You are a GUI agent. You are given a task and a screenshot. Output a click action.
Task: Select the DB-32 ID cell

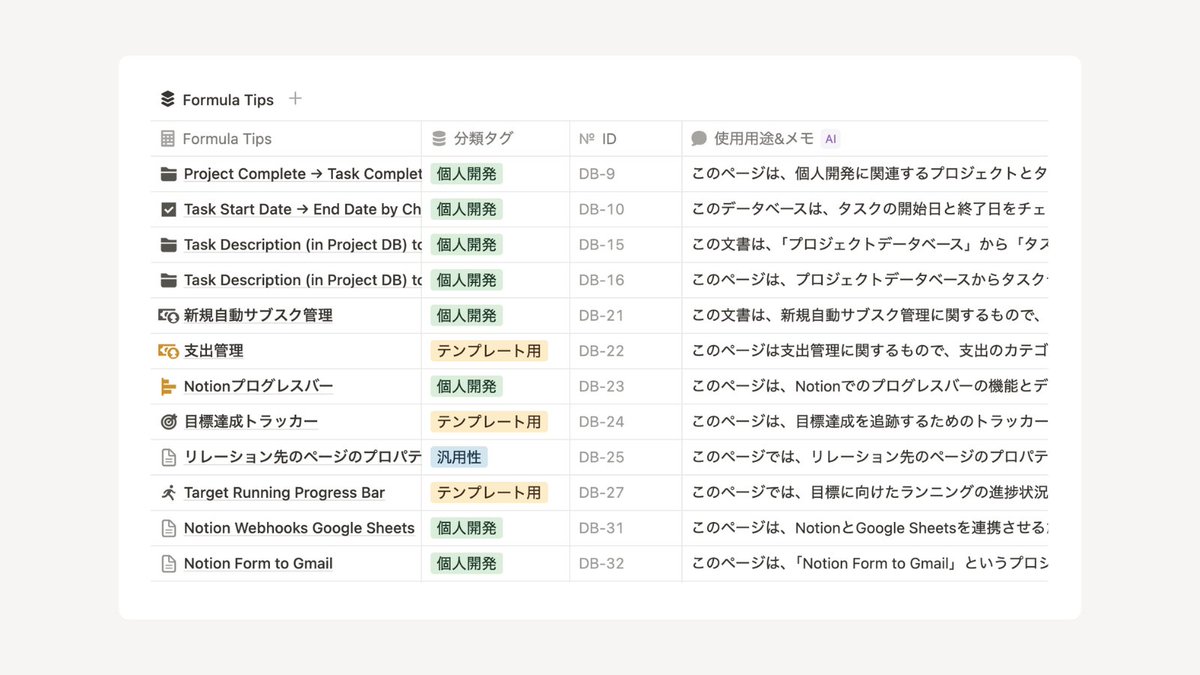tap(626, 564)
